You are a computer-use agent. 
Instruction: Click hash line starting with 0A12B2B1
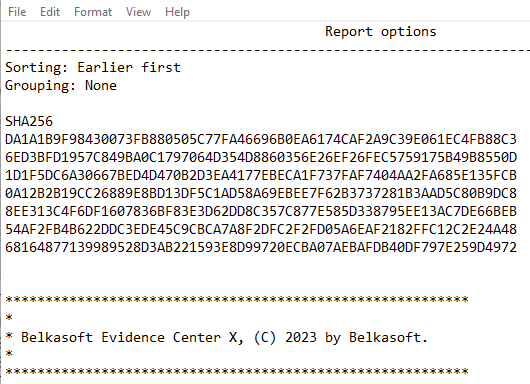point(261,193)
